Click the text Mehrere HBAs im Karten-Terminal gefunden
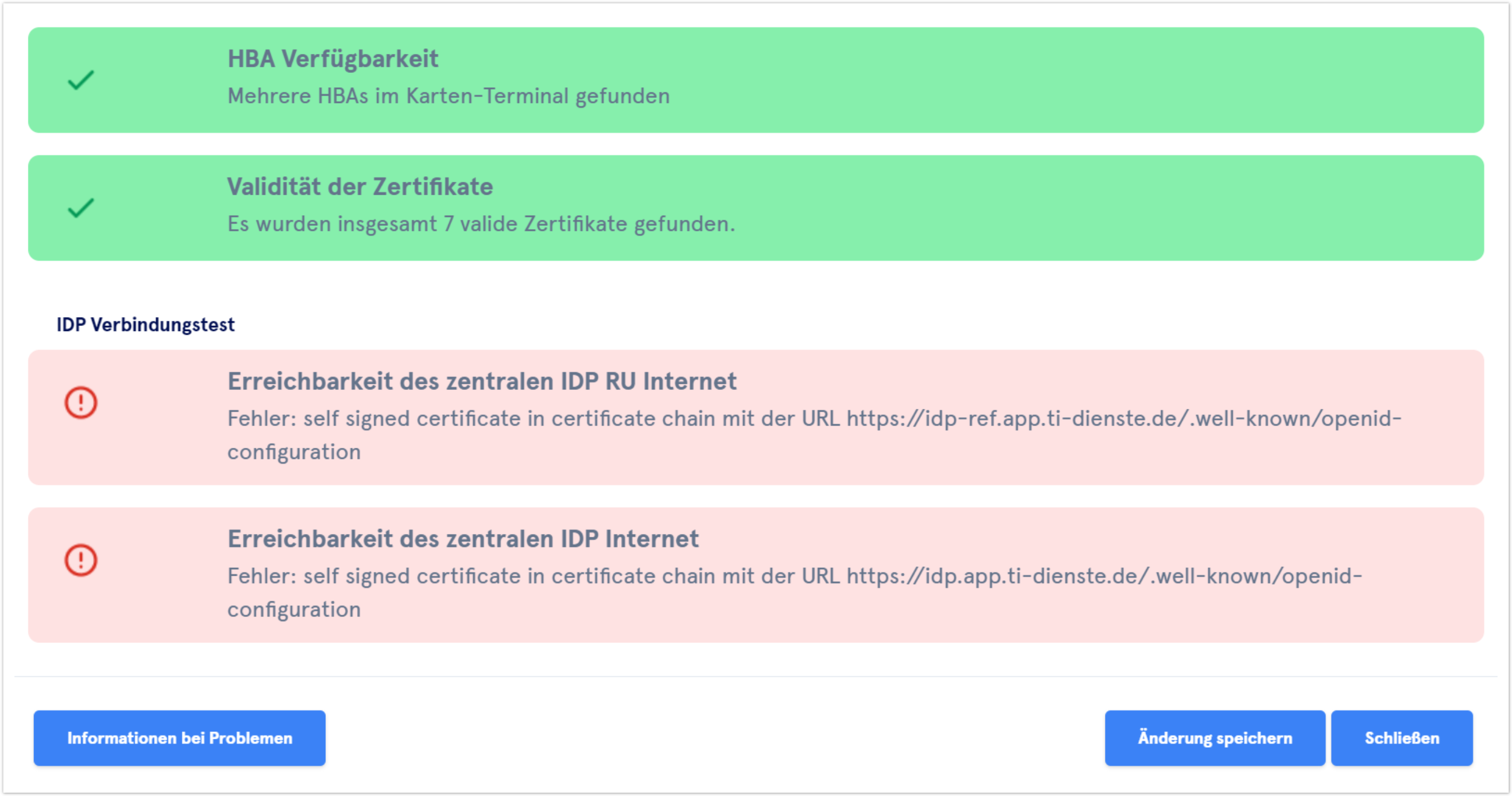The image size is (1512, 796). 448,96
